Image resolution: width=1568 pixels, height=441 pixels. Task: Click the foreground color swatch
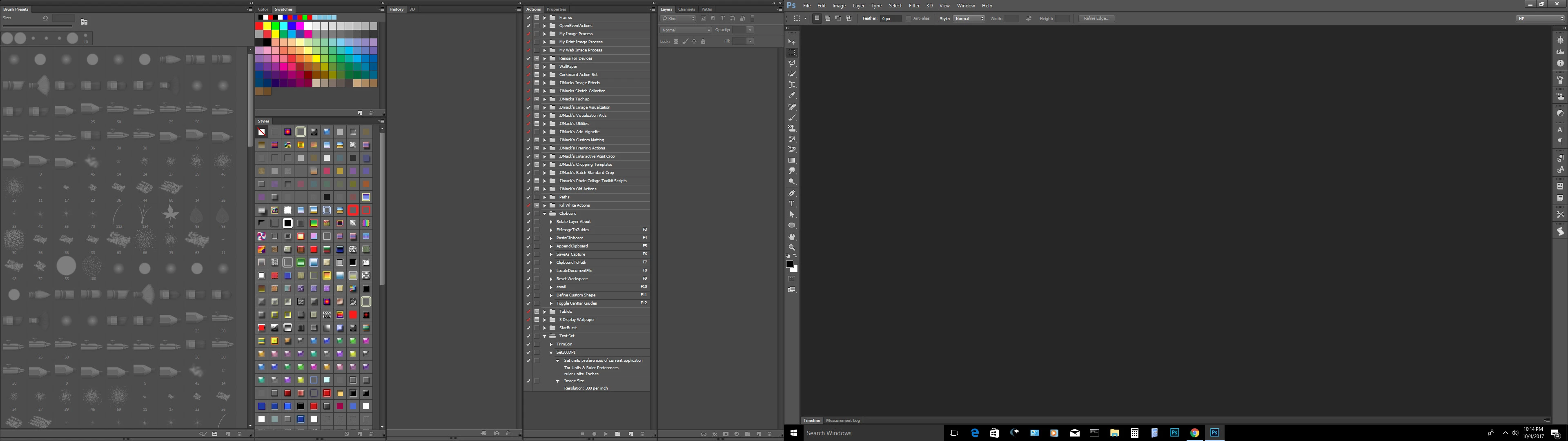pyautogui.click(x=789, y=264)
